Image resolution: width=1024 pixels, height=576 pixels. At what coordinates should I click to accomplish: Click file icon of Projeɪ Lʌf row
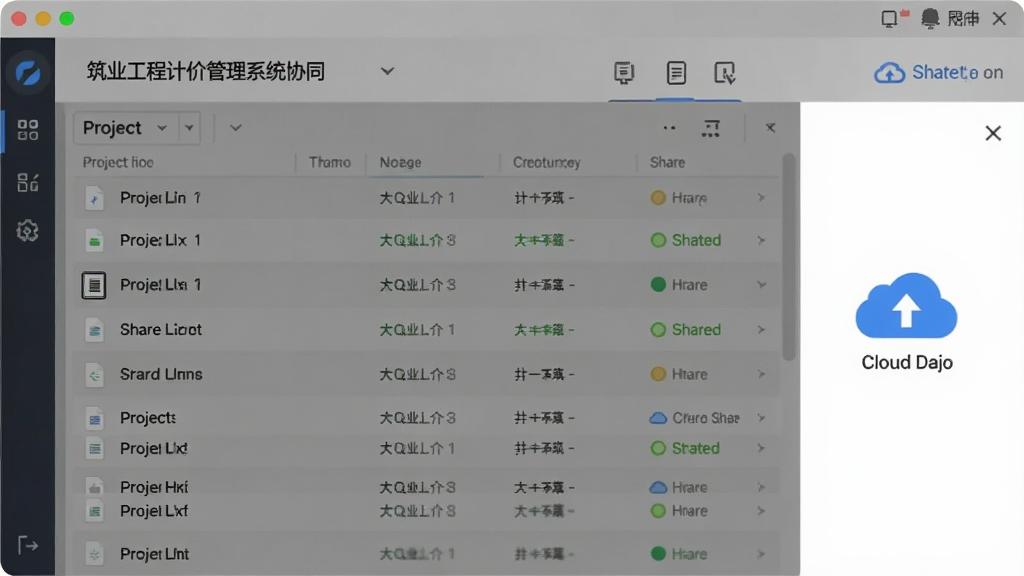click(x=95, y=511)
